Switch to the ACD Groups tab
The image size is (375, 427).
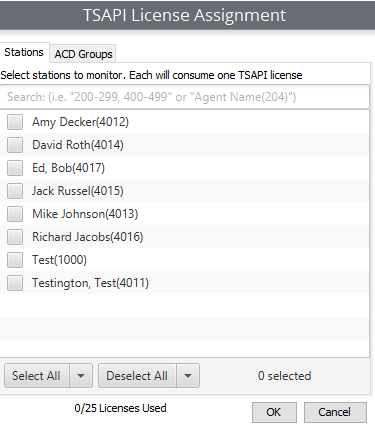[83, 54]
